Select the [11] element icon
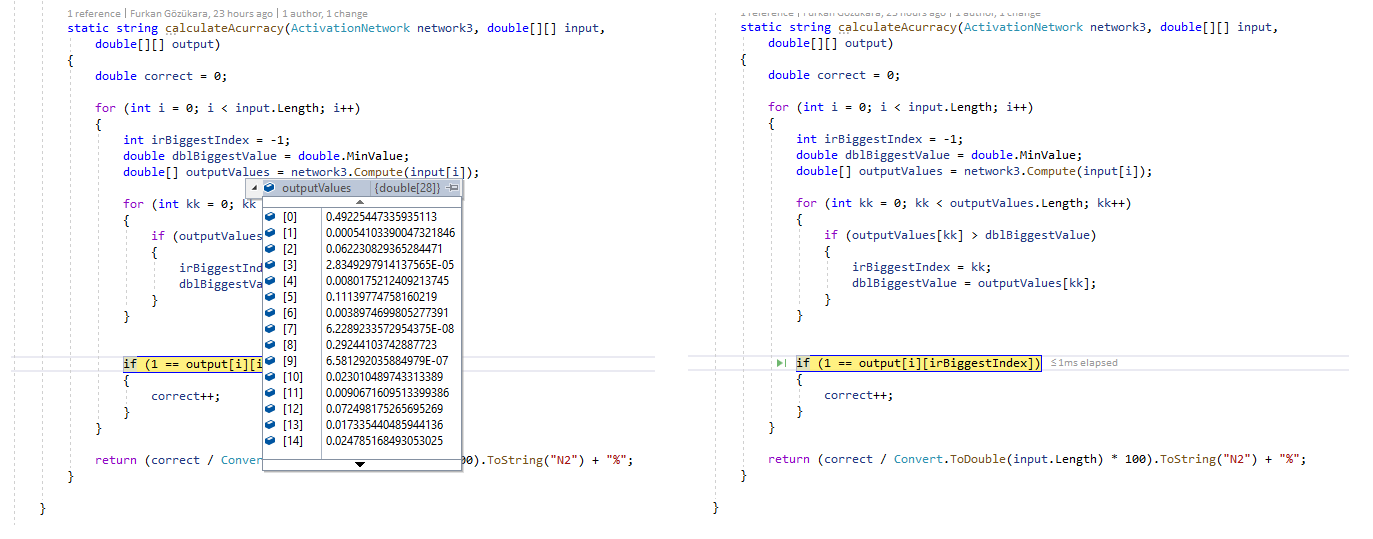The width and height of the screenshot is (1373, 539). pyautogui.click(x=270, y=393)
